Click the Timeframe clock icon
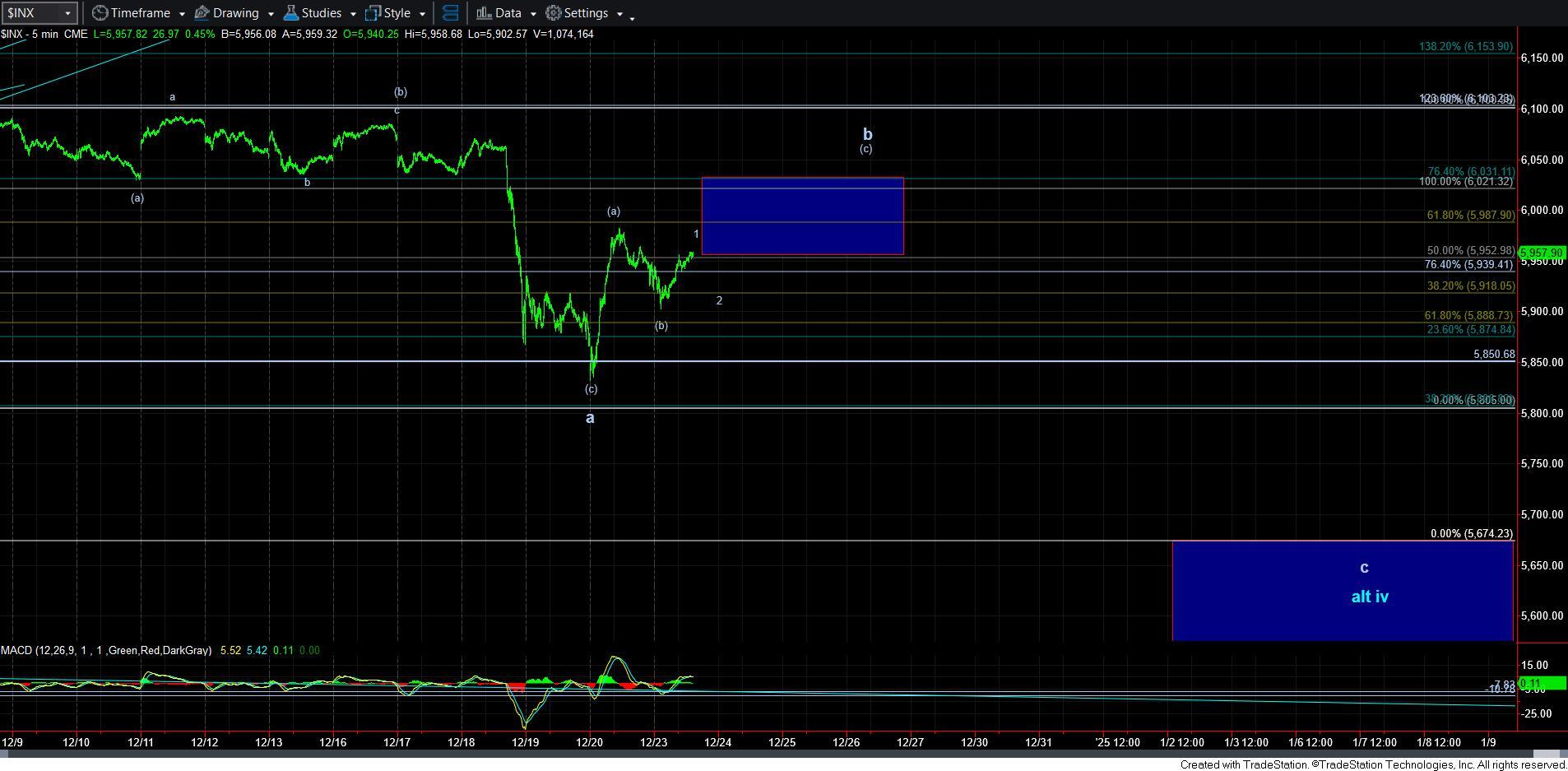The width and height of the screenshot is (1568, 771). [100, 13]
